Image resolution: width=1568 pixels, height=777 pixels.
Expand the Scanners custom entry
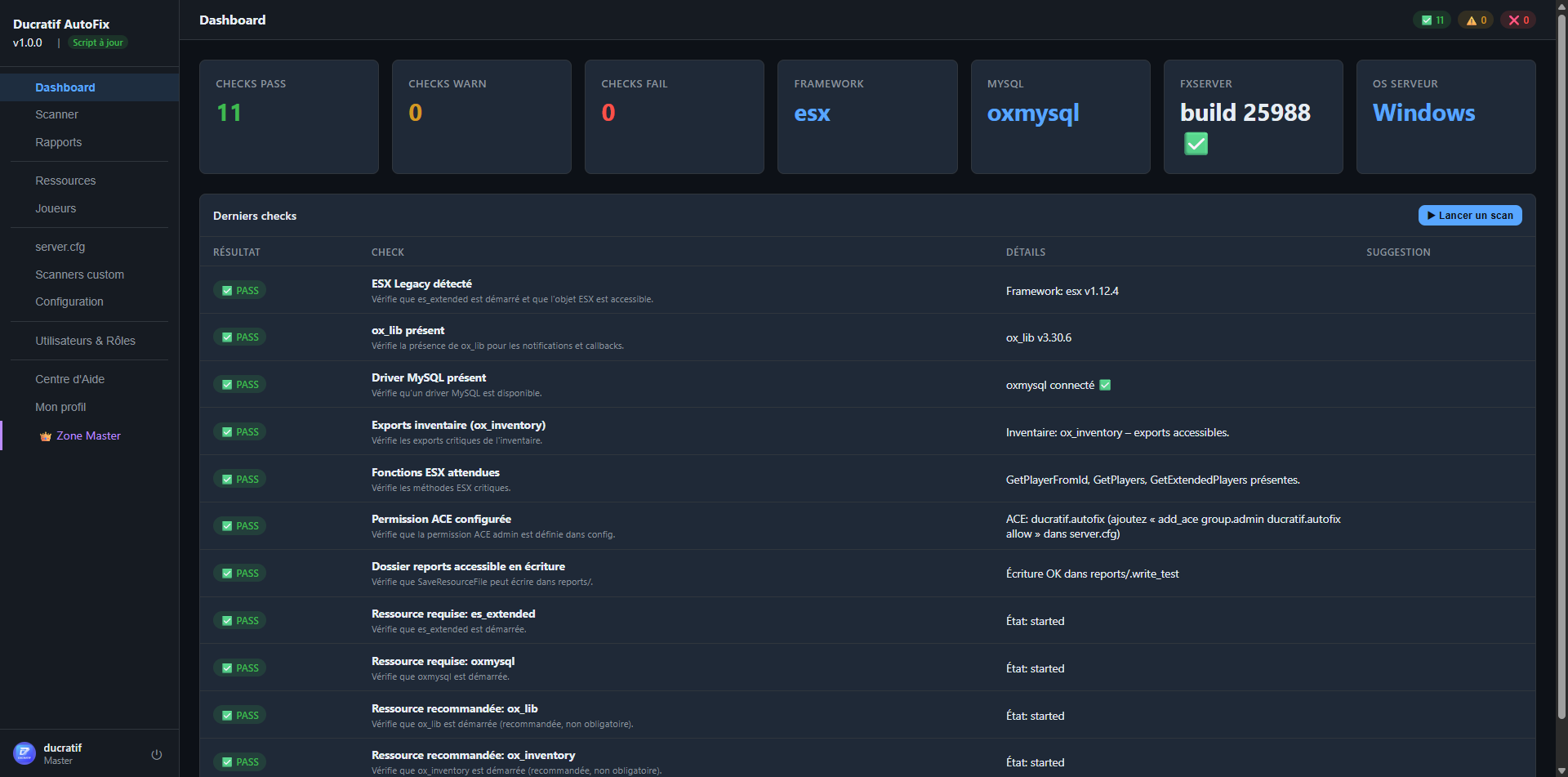(79, 275)
